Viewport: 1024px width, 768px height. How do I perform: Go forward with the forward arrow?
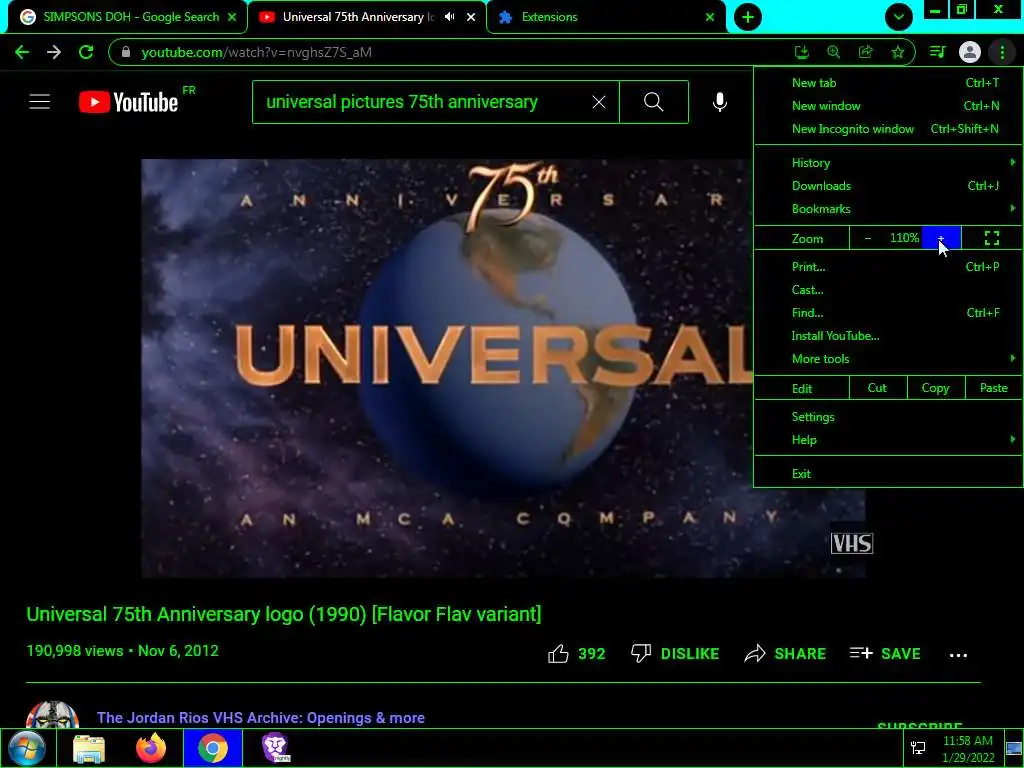click(x=54, y=52)
